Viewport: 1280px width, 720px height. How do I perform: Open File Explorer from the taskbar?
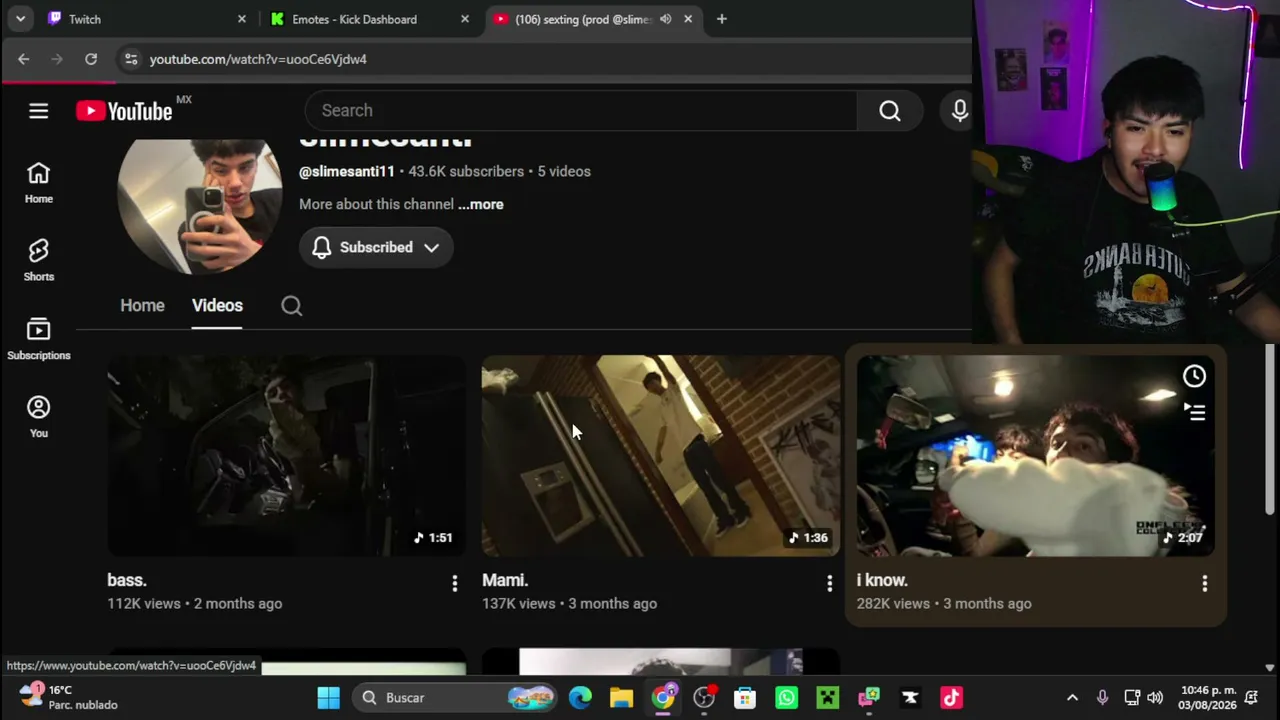[x=621, y=698]
